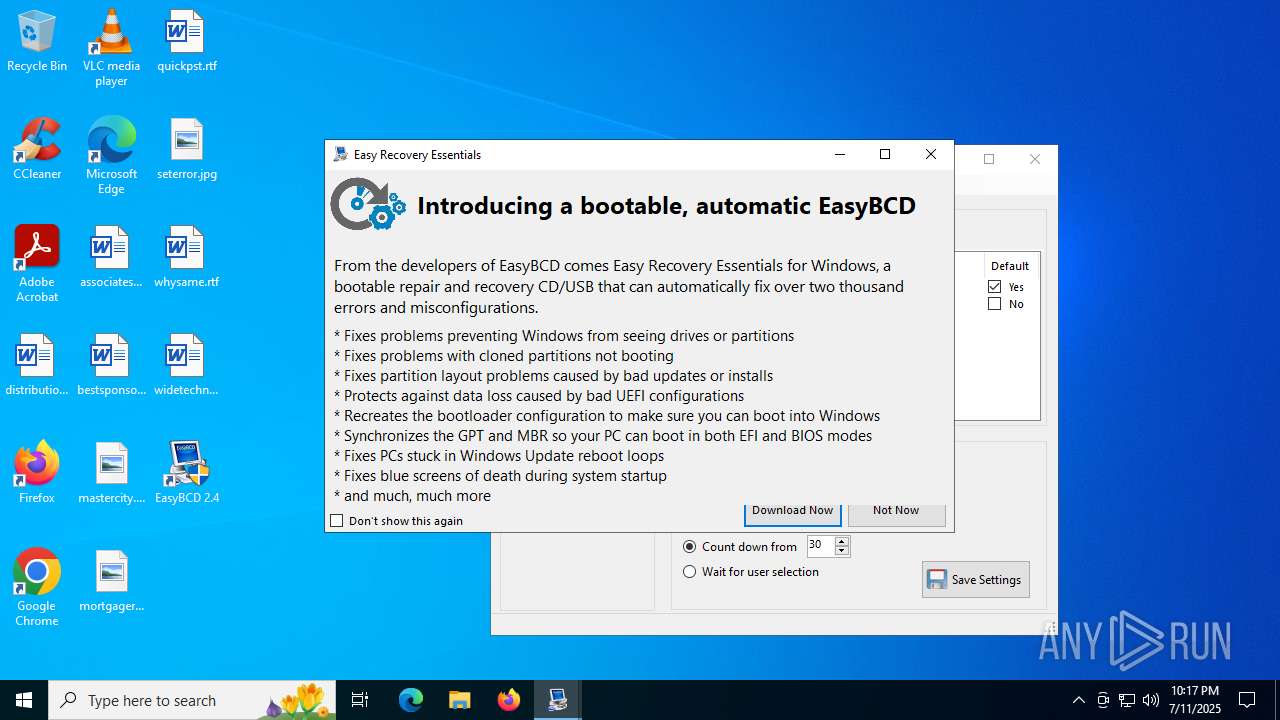The height and width of the screenshot is (720, 1280).
Task: Switch to EasyBCD taskbar button
Action: [557, 700]
